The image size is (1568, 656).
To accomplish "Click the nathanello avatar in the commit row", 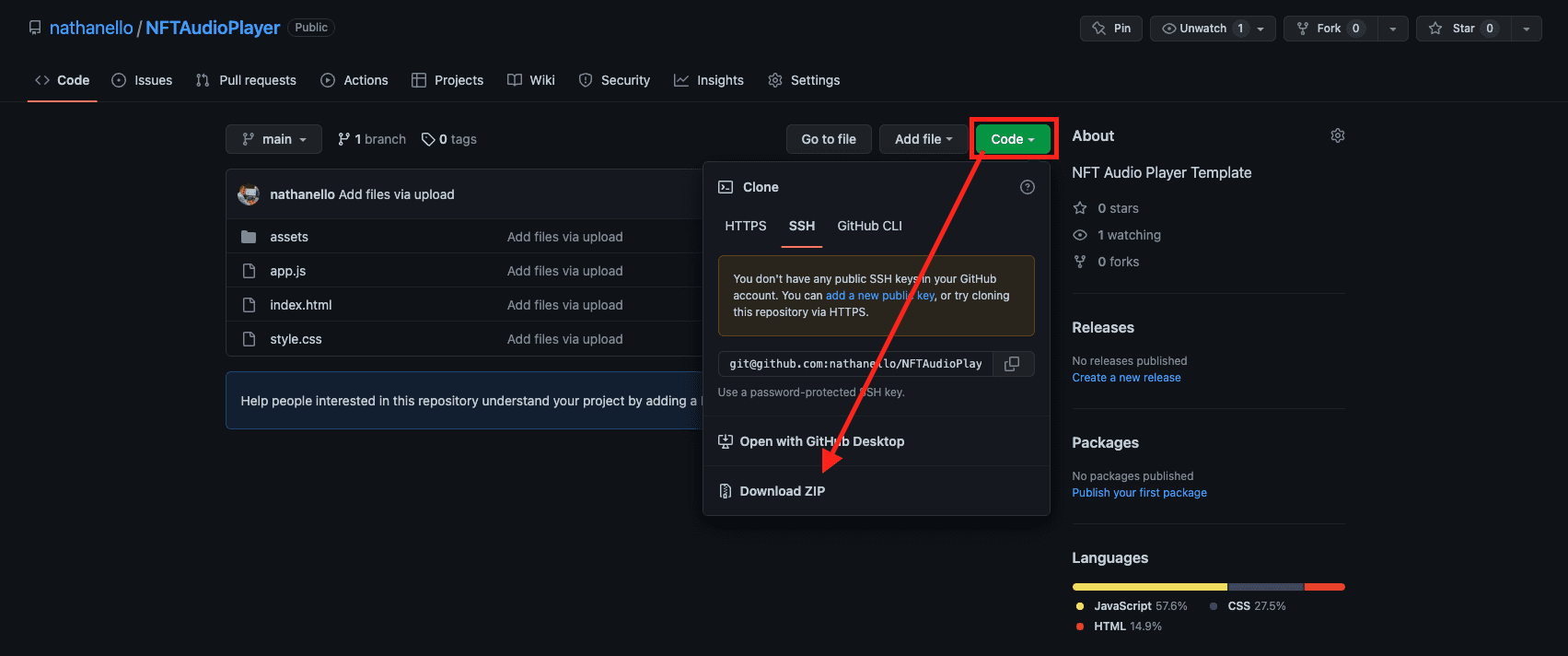I will (249, 194).
